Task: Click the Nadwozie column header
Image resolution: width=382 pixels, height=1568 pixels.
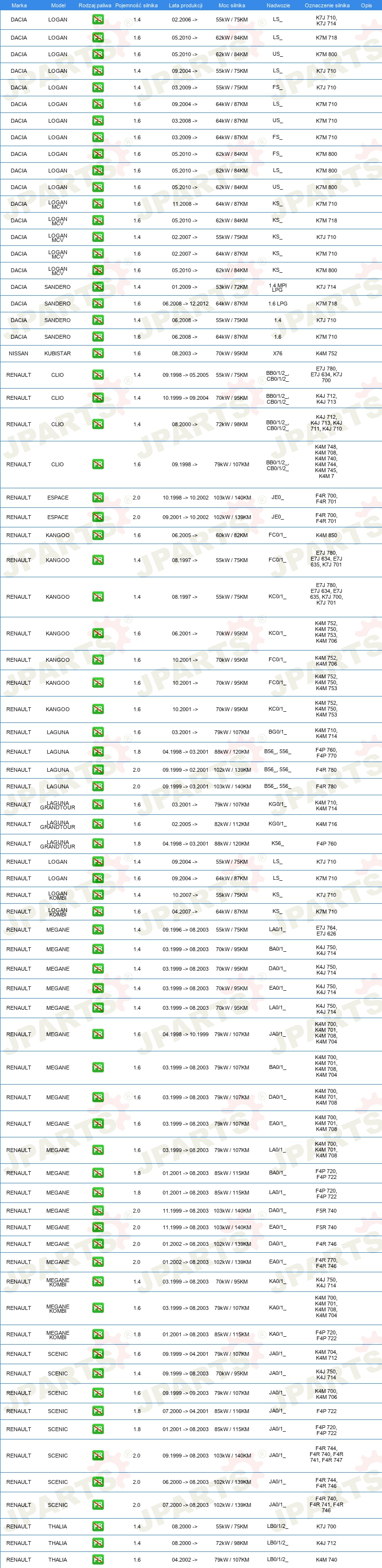Action: (x=278, y=5)
